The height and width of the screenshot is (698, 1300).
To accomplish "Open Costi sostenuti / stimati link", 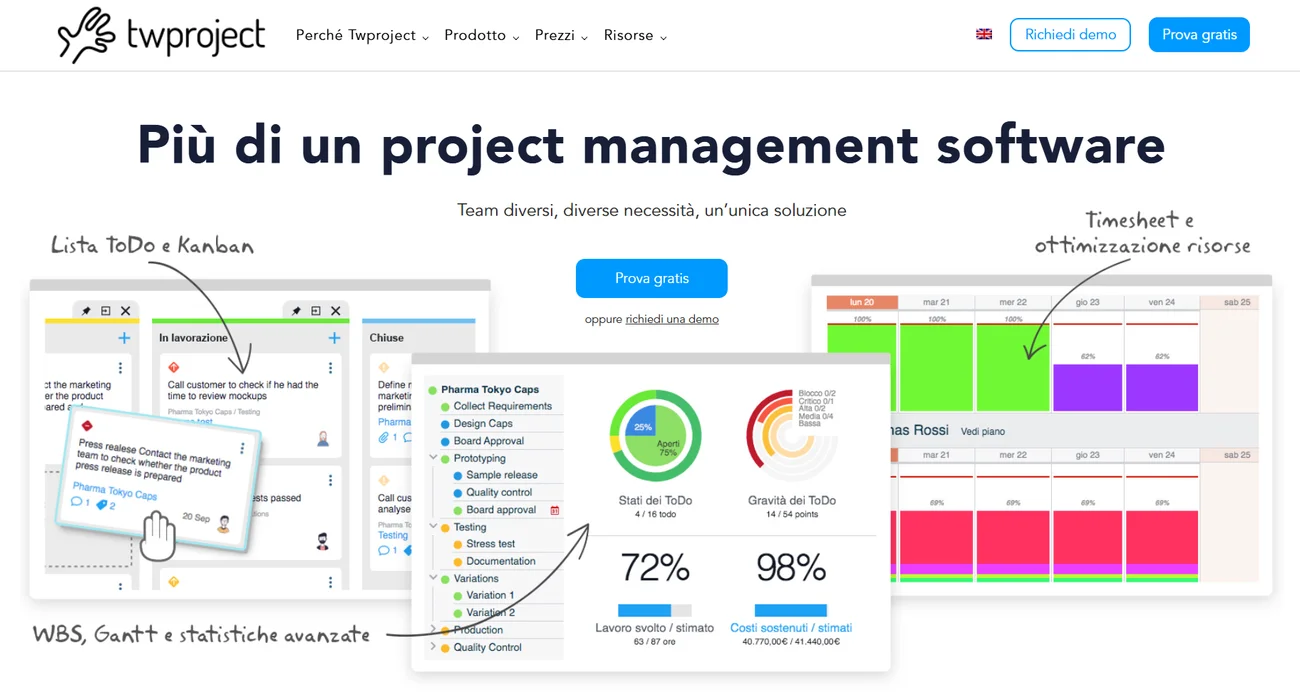I will coord(791,628).
